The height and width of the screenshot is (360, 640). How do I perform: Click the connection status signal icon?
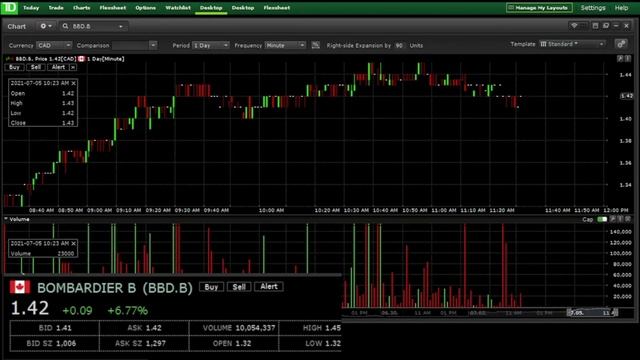(x=574, y=26)
